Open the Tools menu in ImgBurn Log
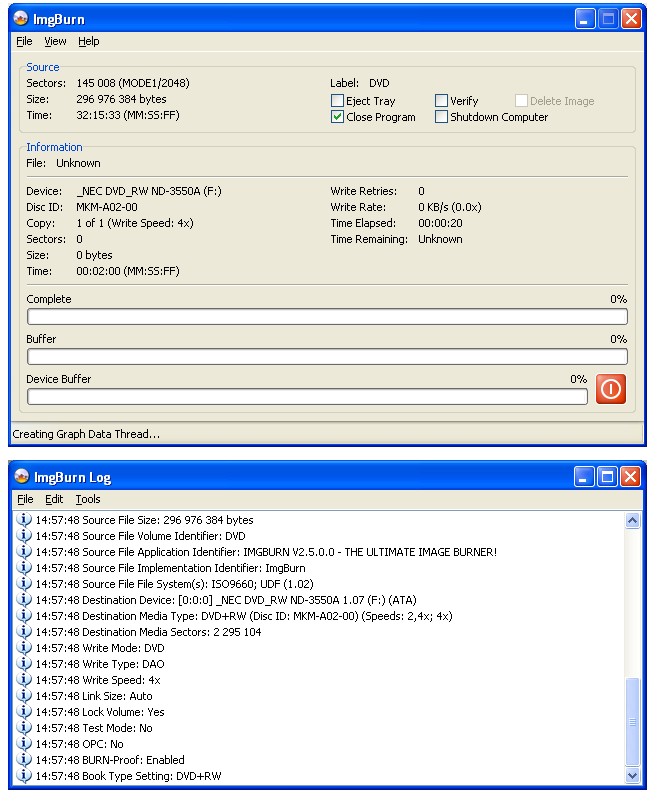This screenshot has height=801, width=668. [x=88, y=499]
